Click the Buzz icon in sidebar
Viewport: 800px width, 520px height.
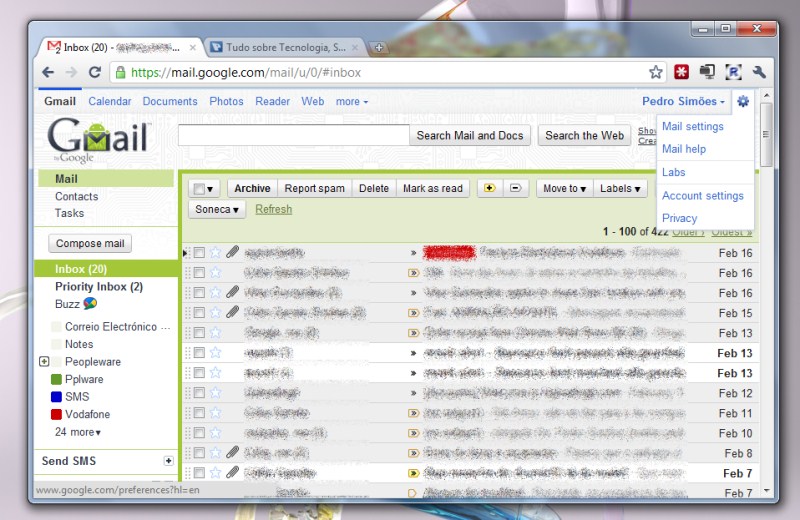90,304
